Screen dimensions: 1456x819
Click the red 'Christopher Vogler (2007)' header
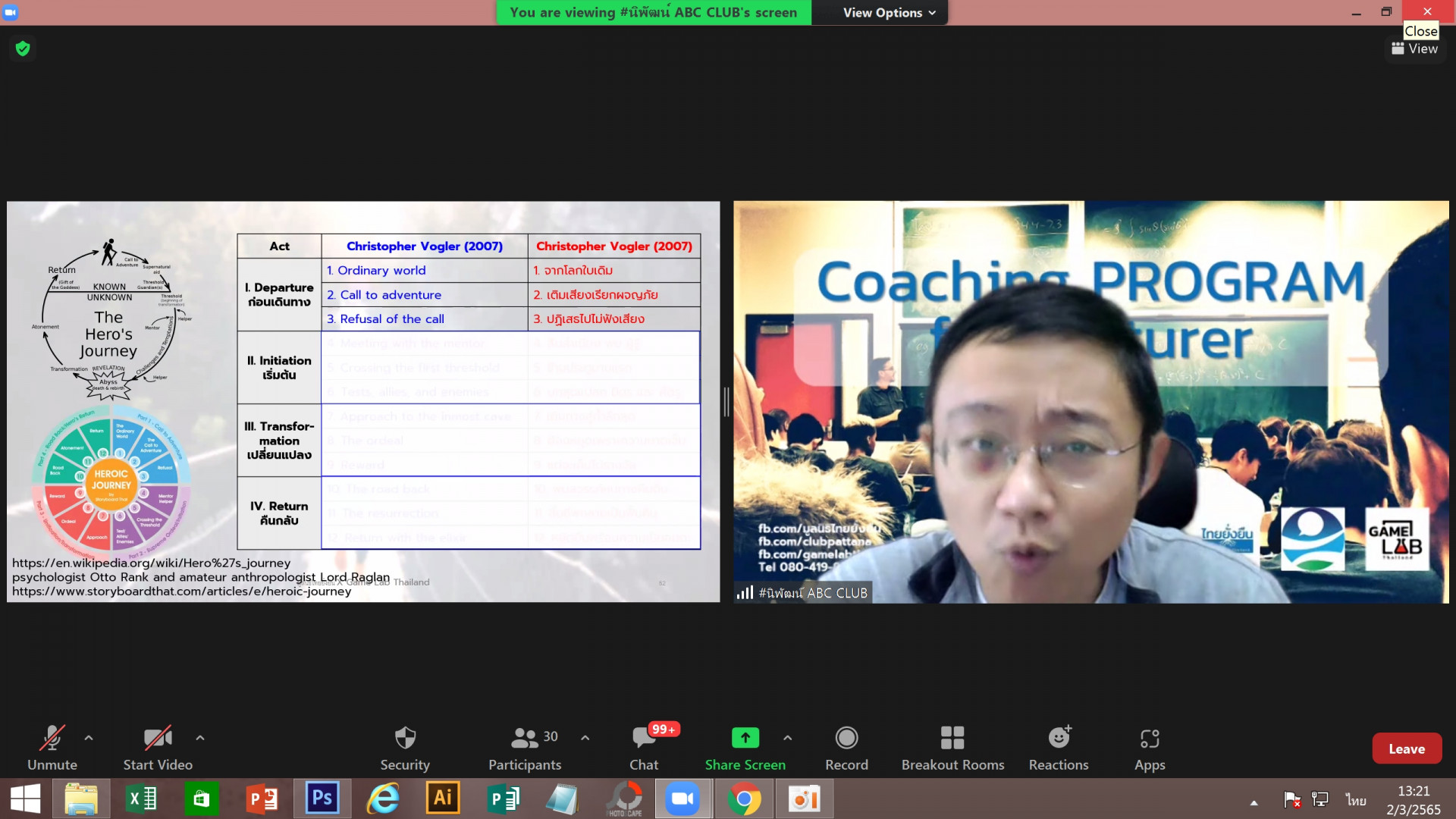click(614, 246)
